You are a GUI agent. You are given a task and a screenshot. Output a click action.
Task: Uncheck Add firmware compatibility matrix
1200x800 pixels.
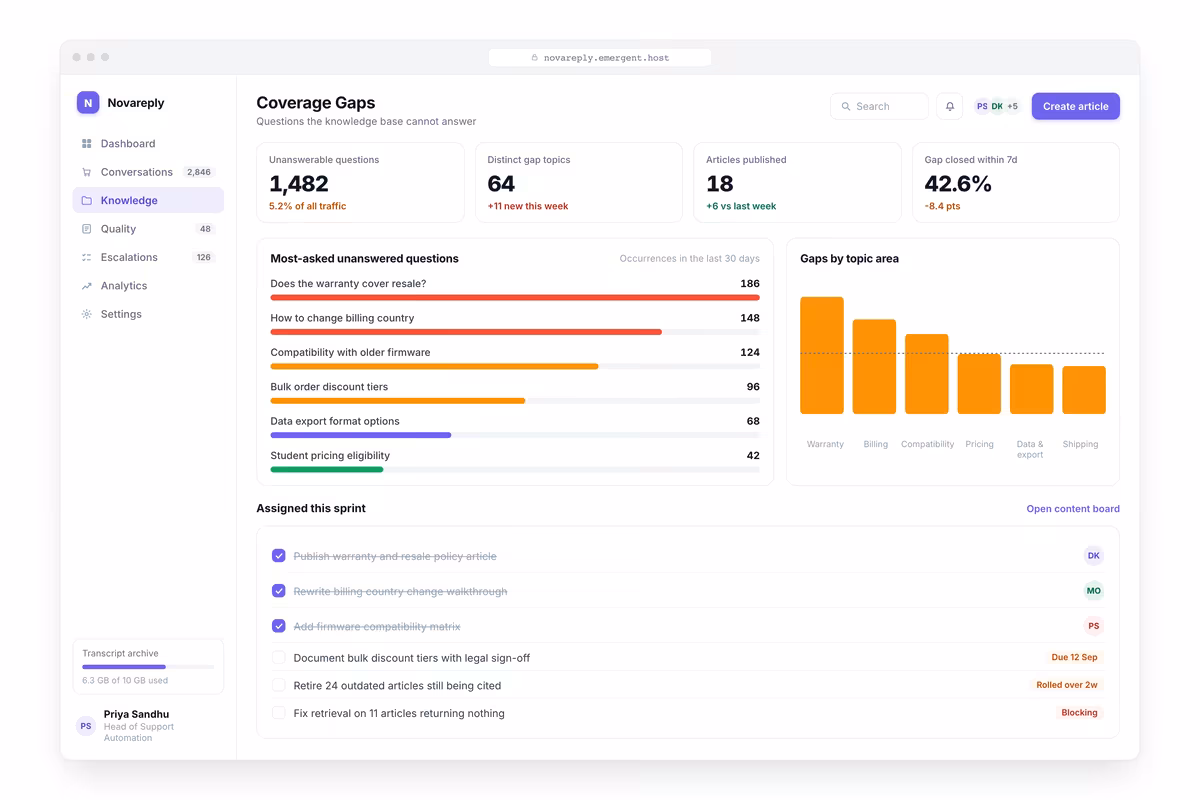(x=279, y=626)
